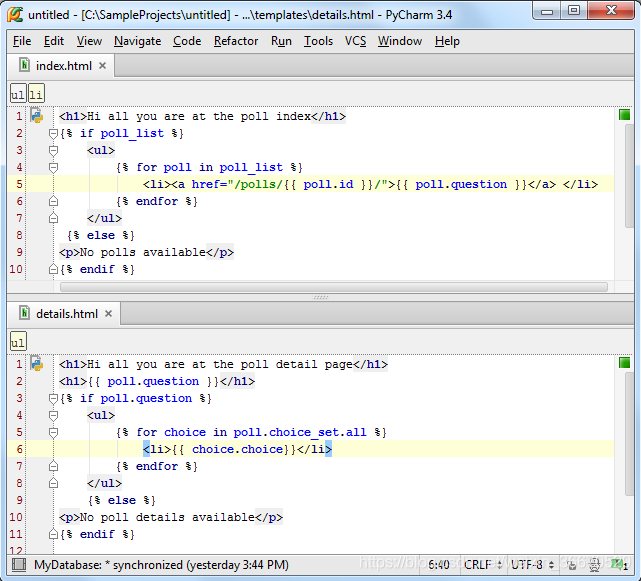
Task: Click 'MyDatabase: * synchronized' status message
Action: [161, 565]
